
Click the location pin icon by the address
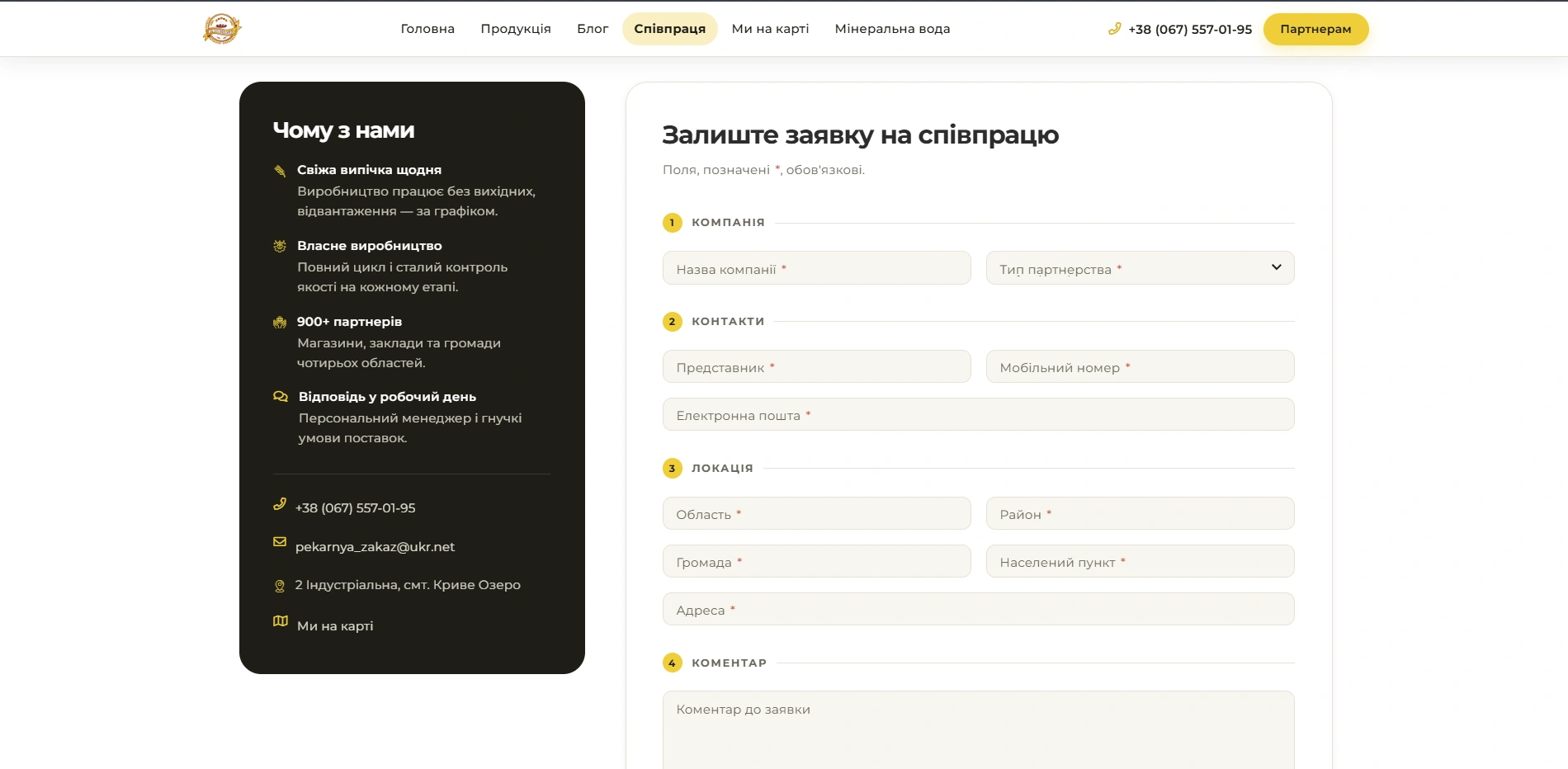pos(280,586)
